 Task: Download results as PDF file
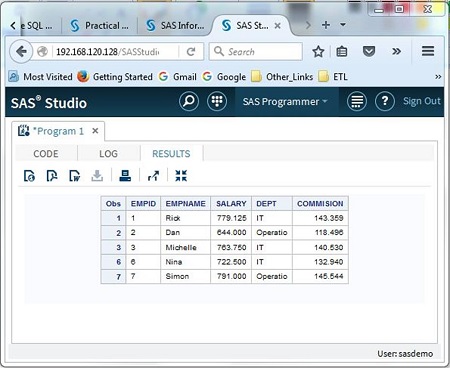tap(52, 176)
